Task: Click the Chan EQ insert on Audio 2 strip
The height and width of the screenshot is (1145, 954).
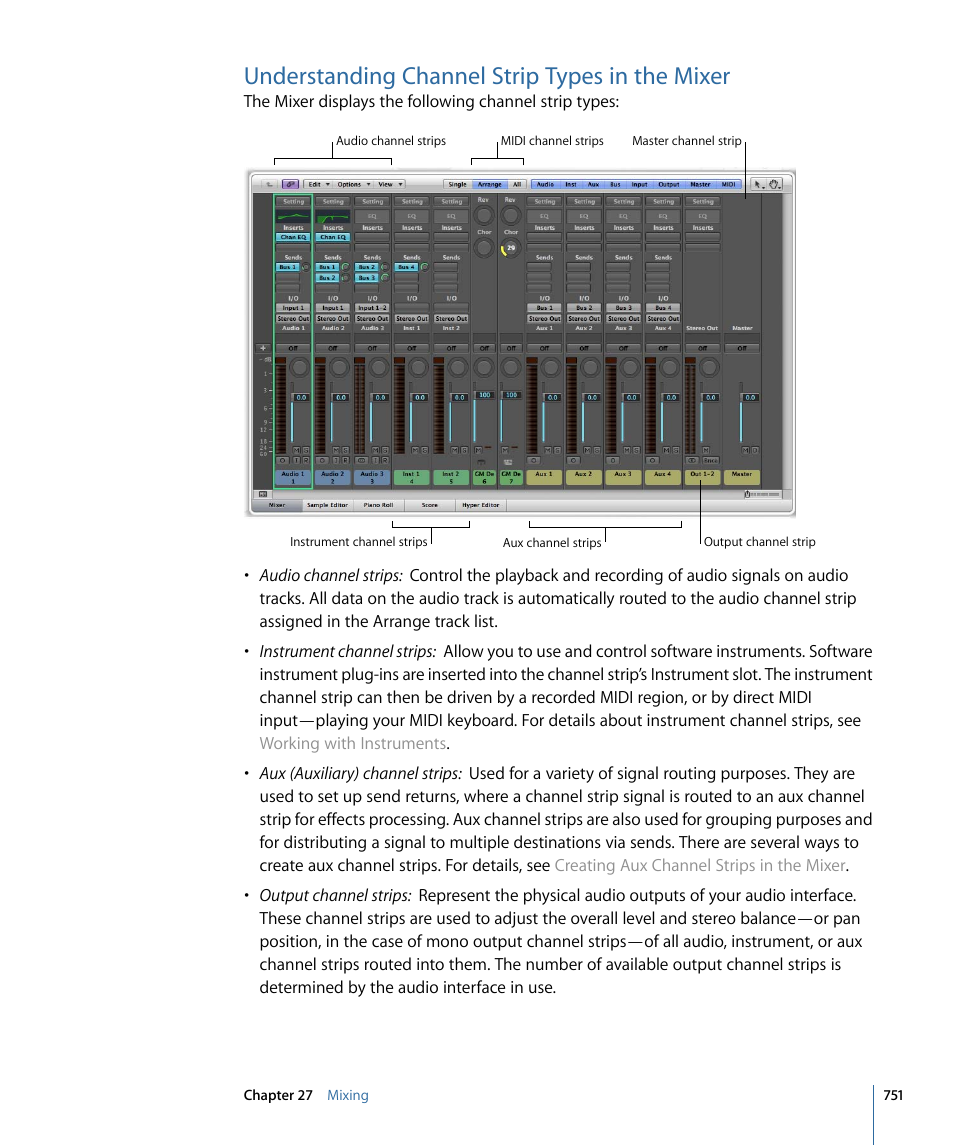Action: pos(332,237)
